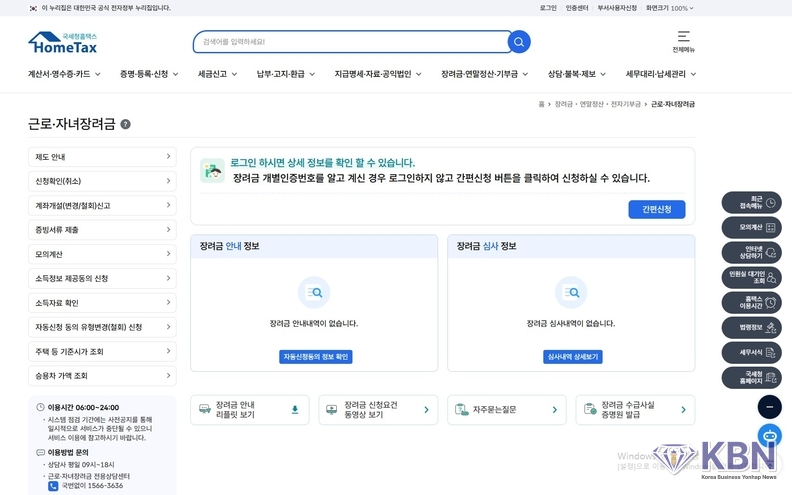This screenshot has height=495, width=792.
Task: Expand 화면크기 100% dropdown
Action: click(669, 8)
